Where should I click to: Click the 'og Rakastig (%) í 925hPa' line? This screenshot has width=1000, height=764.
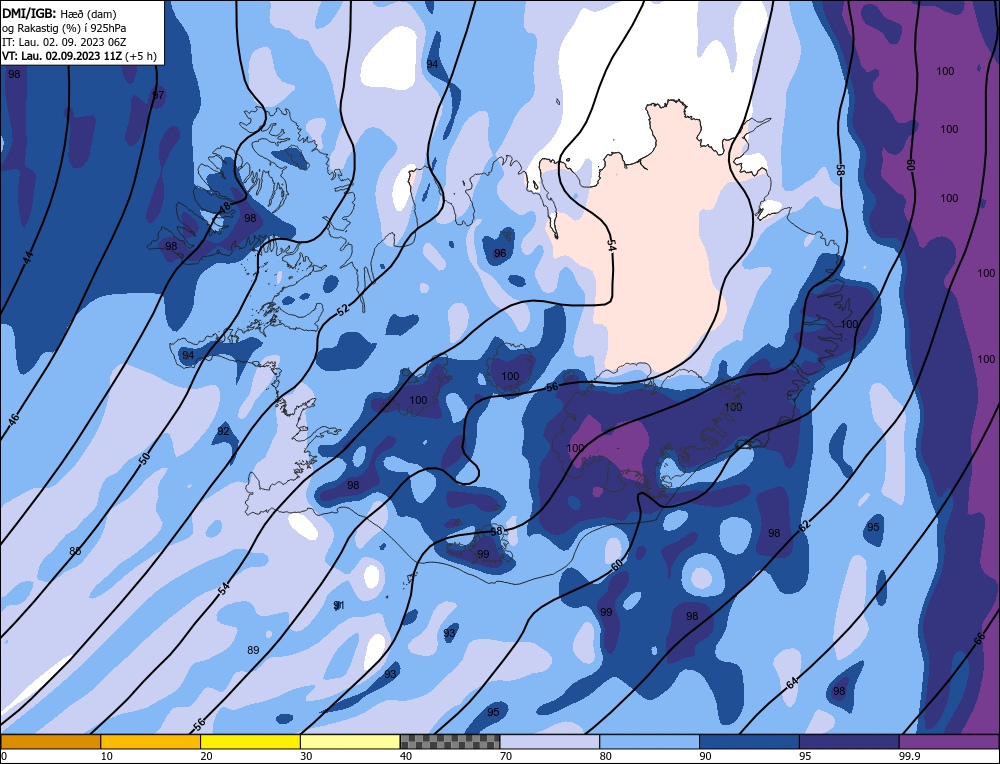[x=64, y=28]
